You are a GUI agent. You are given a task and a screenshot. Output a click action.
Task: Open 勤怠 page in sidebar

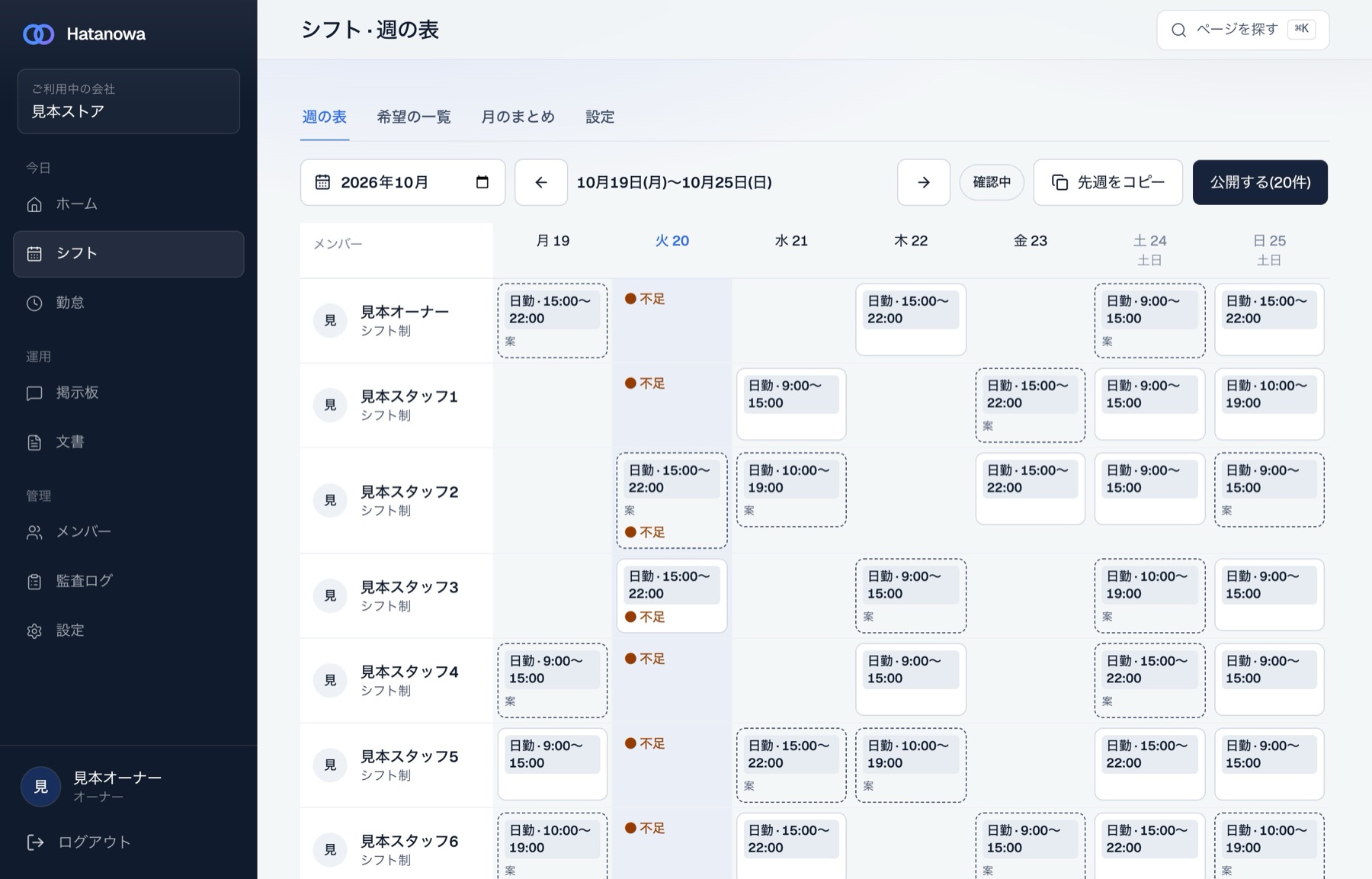click(128, 303)
